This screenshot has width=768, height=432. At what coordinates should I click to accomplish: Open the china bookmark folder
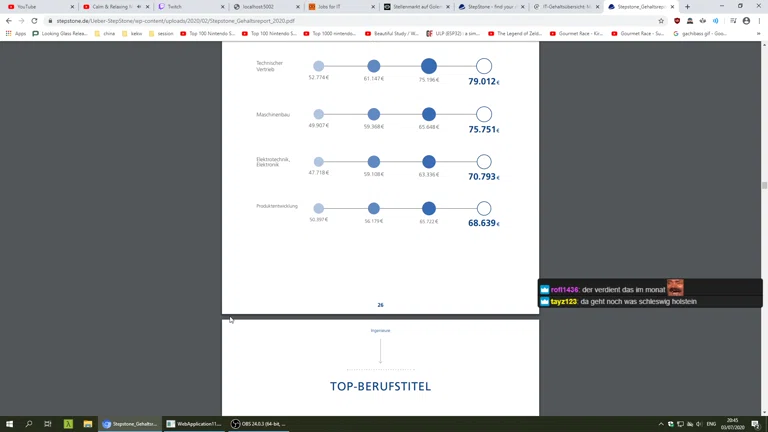click(x=104, y=34)
